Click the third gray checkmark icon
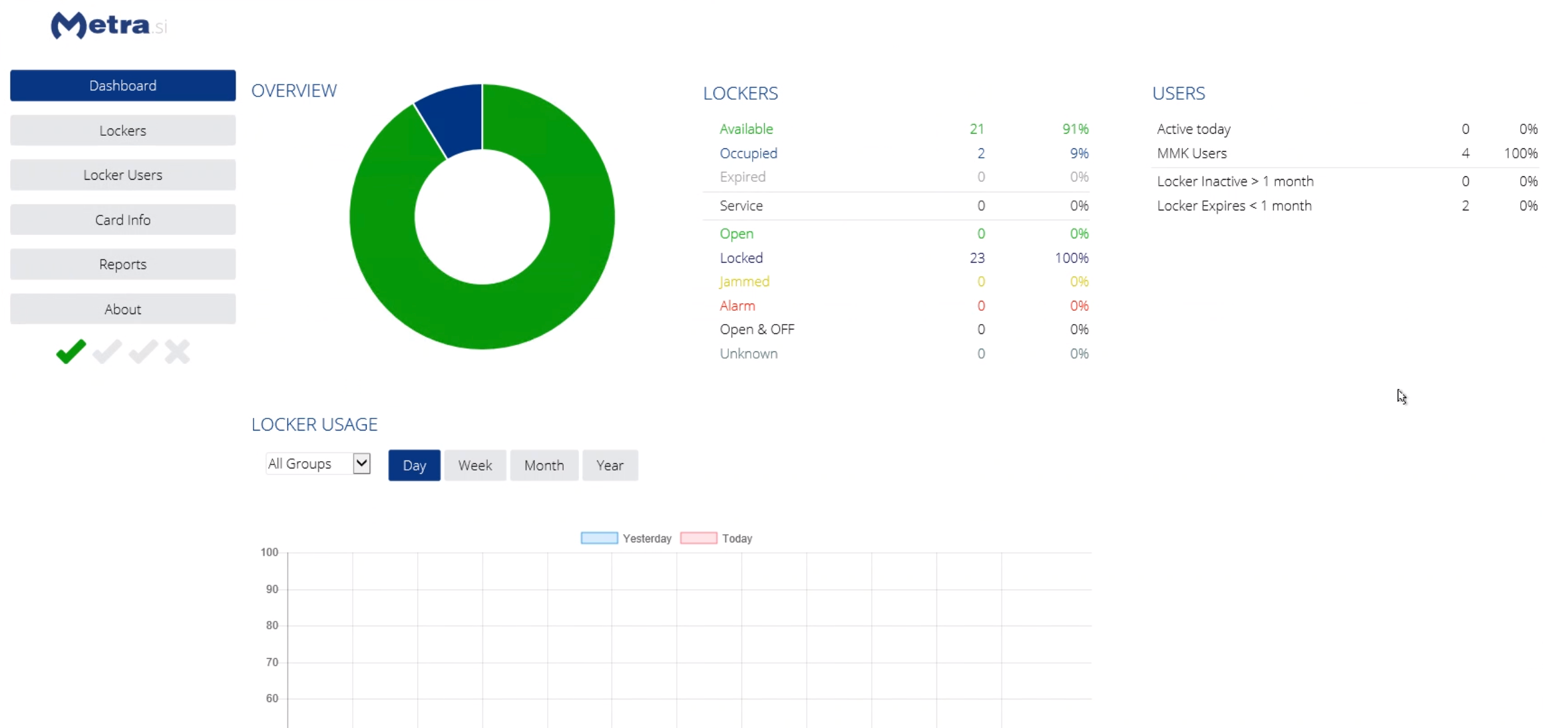 pyautogui.click(x=143, y=351)
